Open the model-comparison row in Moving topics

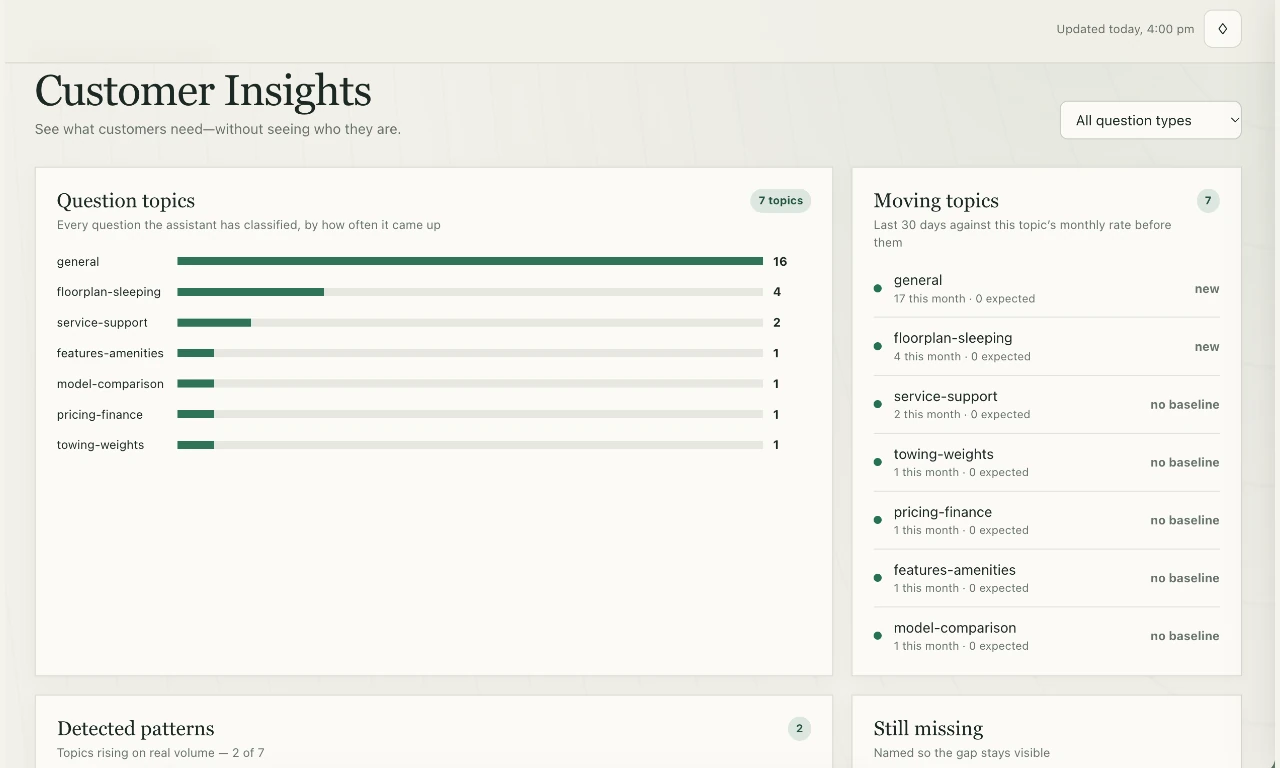(1047, 637)
